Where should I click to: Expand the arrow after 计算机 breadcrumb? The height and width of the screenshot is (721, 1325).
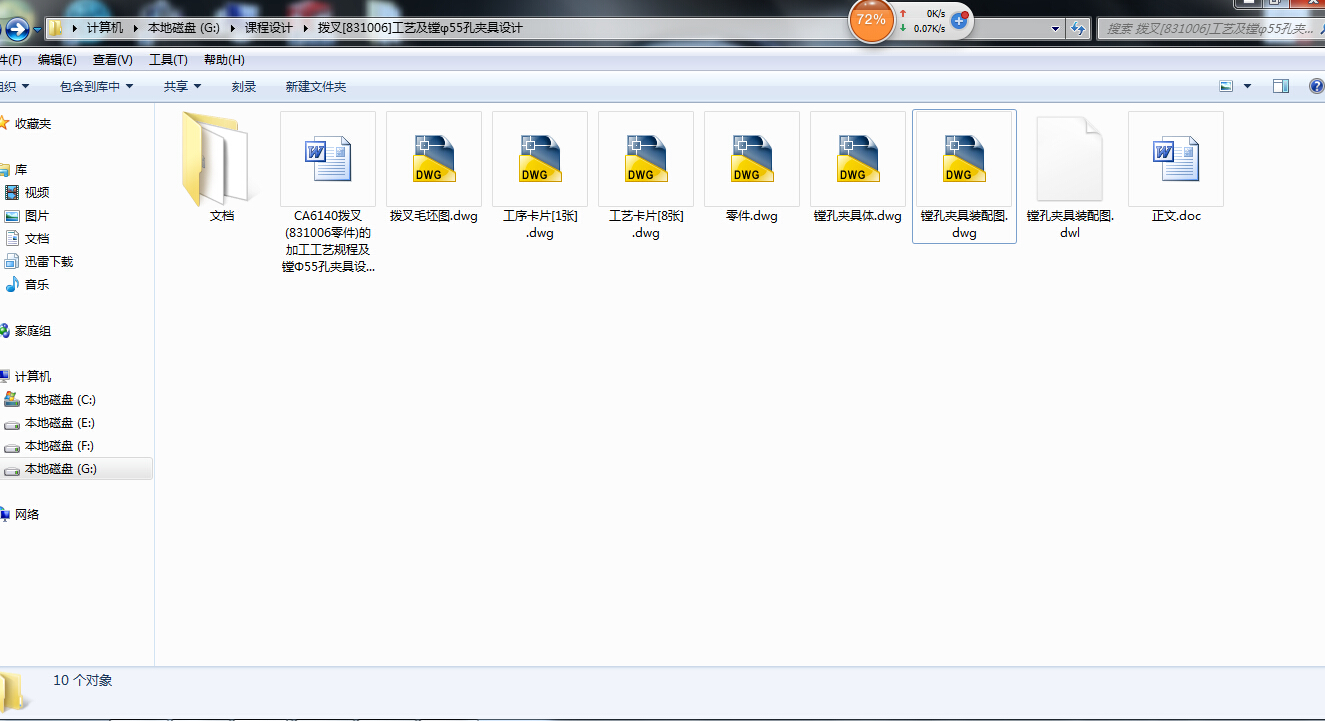pyautogui.click(x=136, y=28)
